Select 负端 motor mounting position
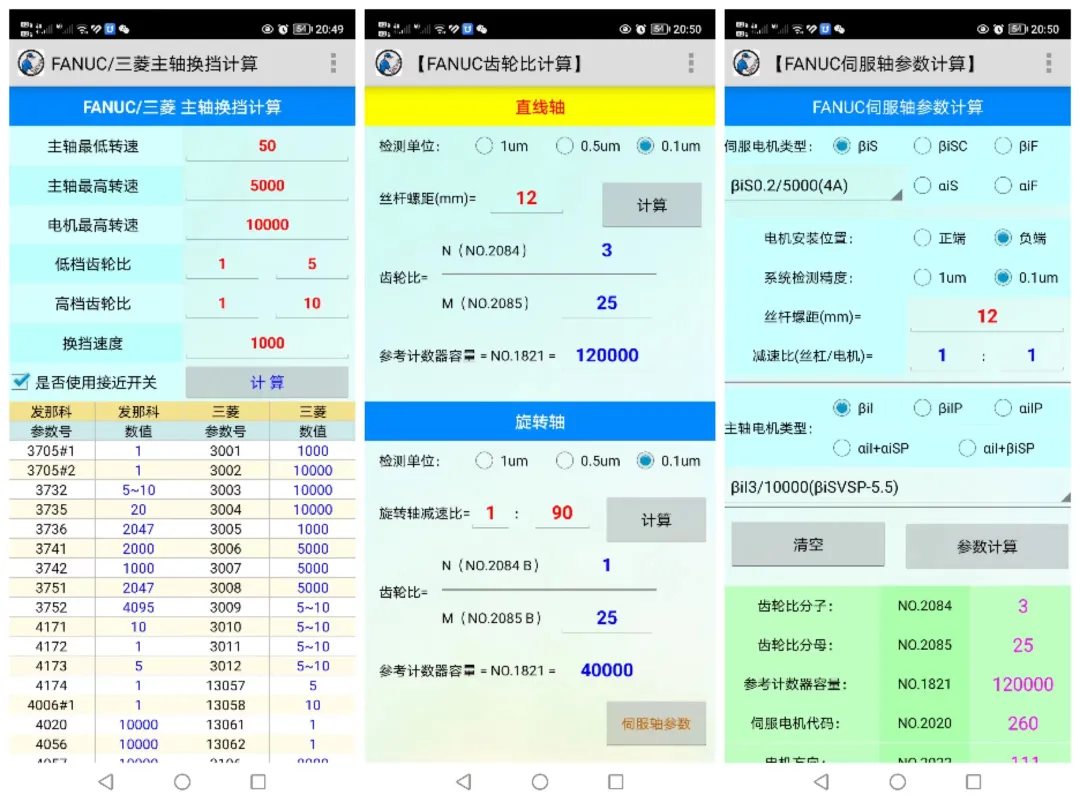 click(x=1003, y=238)
